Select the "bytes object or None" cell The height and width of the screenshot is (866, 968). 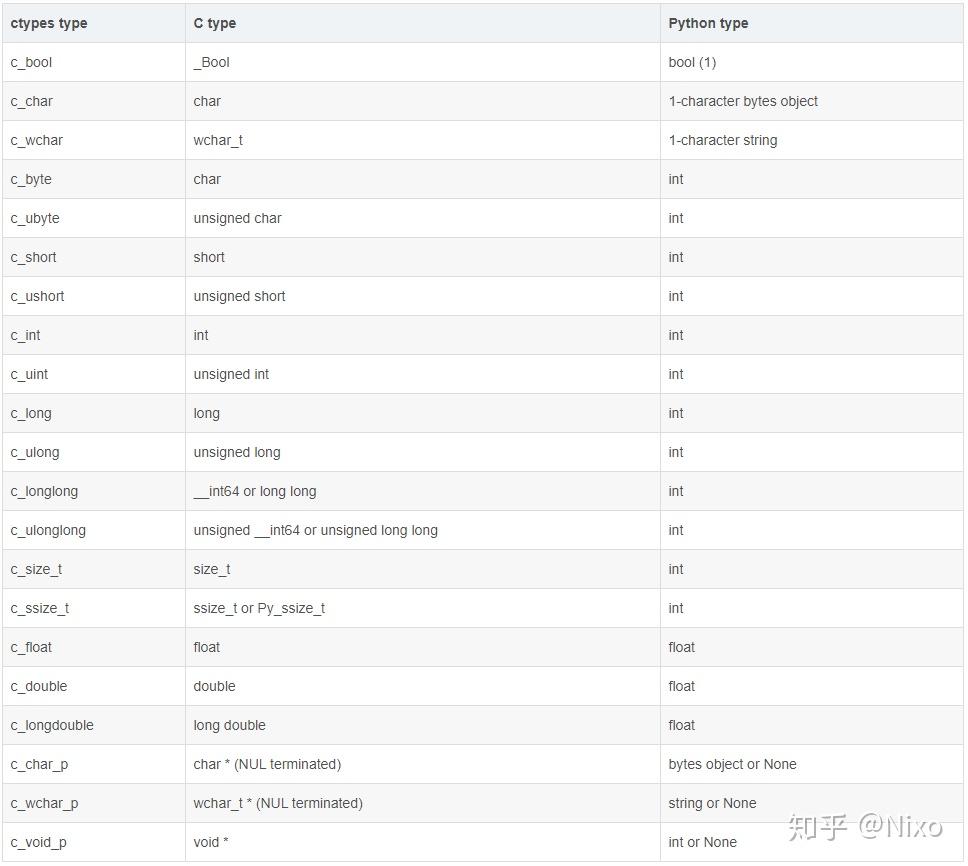click(733, 764)
